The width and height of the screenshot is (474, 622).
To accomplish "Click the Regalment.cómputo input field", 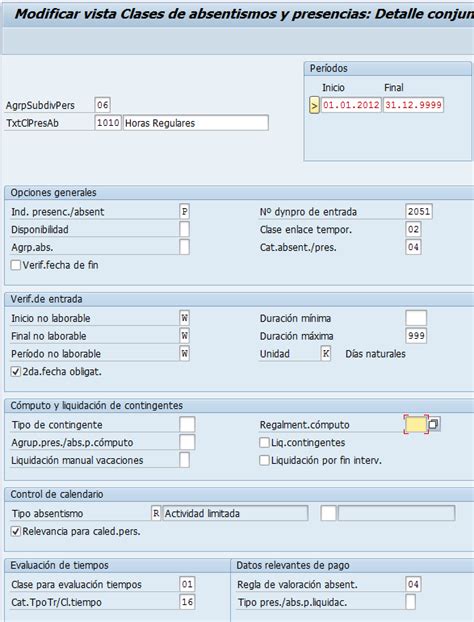I will [x=416, y=424].
